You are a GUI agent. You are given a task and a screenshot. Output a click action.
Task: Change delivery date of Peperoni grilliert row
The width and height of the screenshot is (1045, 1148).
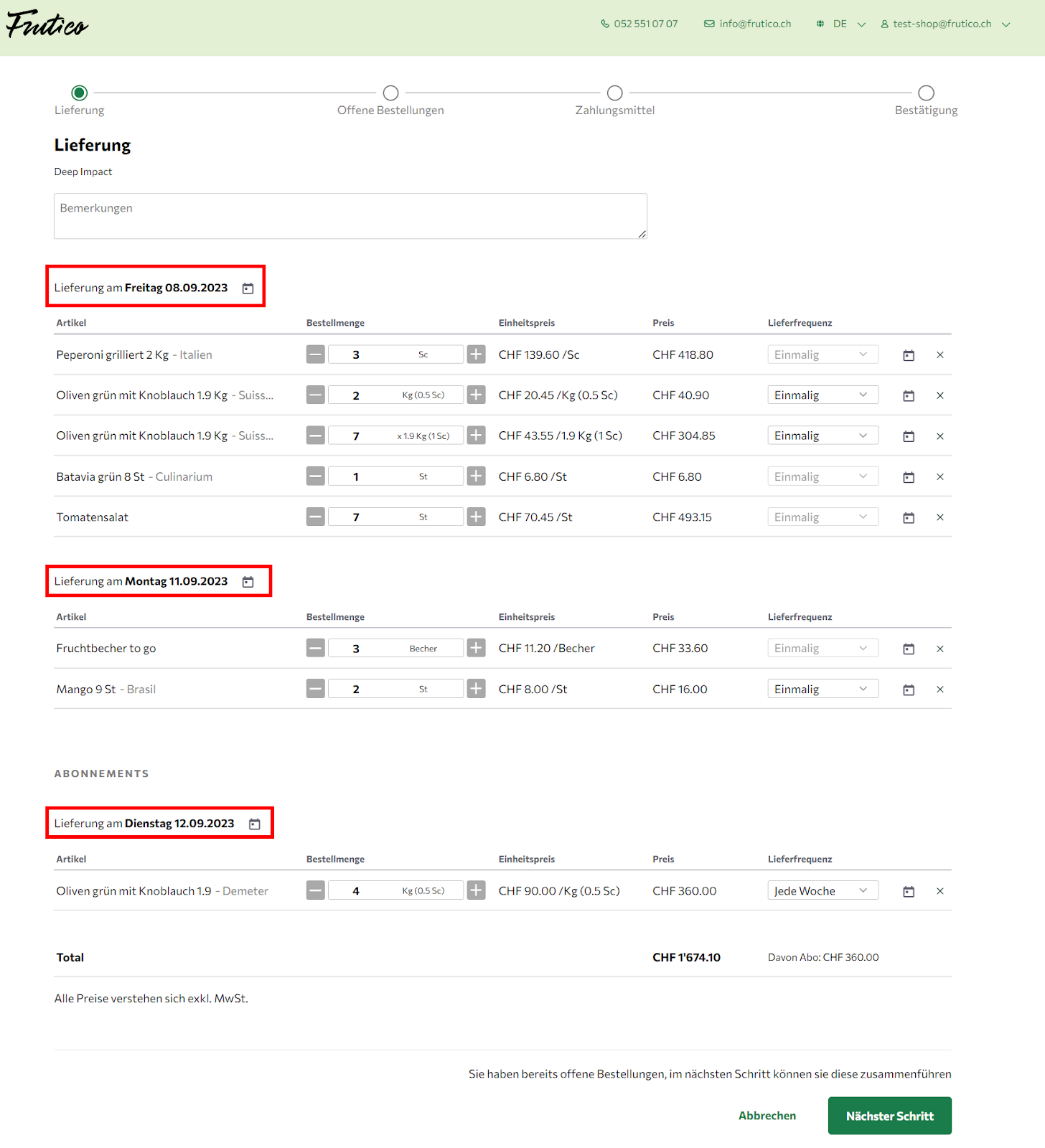909,355
